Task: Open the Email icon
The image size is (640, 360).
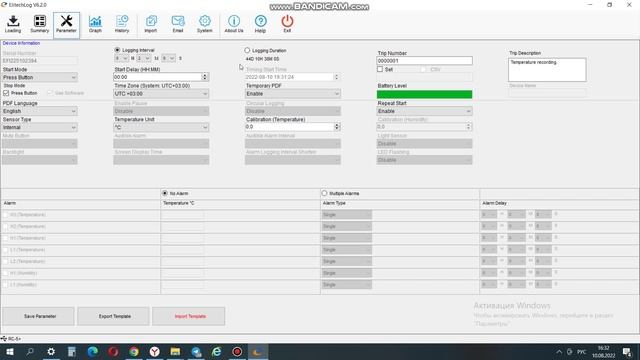Action: [178, 24]
